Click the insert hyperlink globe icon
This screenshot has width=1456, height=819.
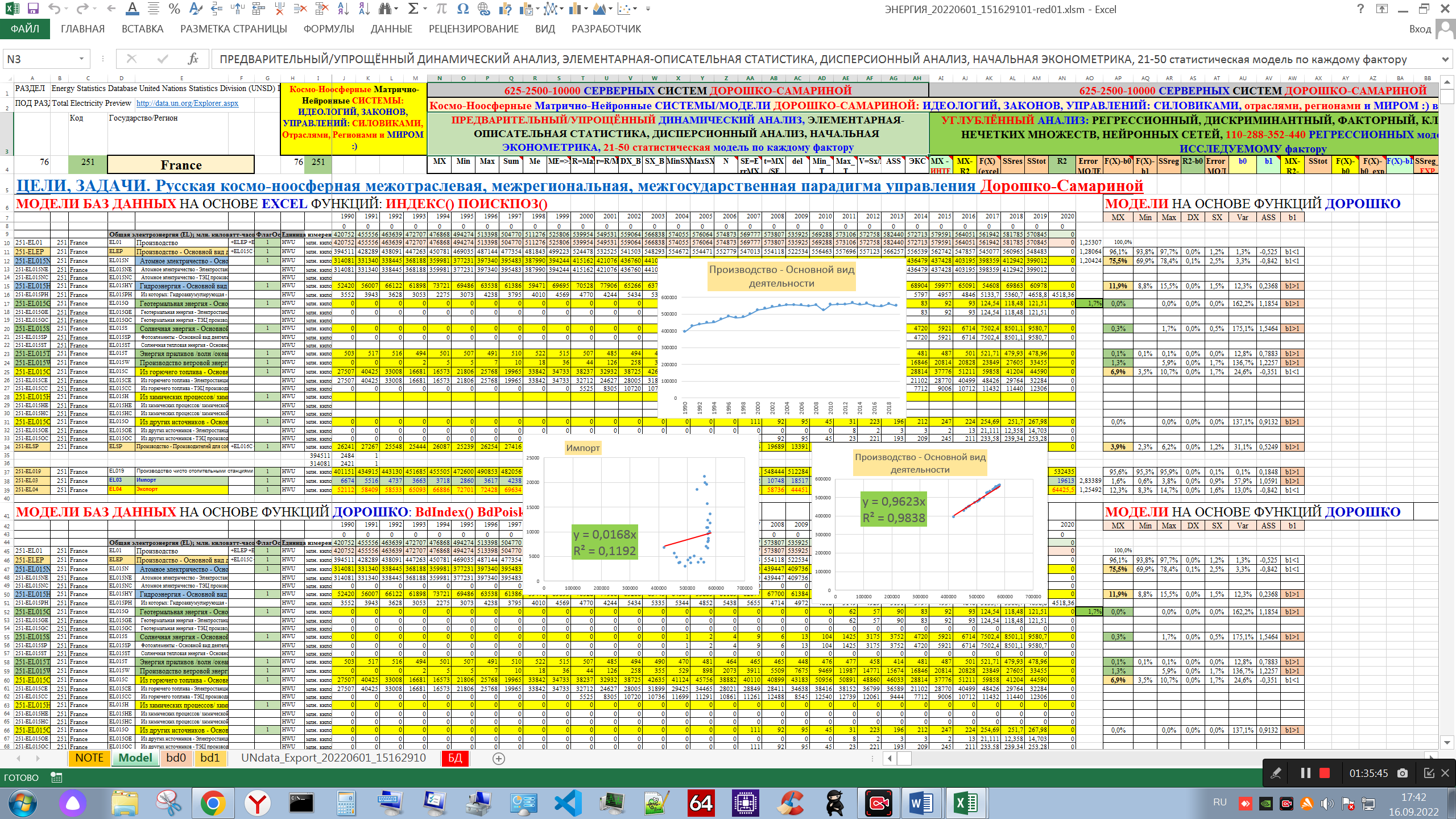click(483, 9)
